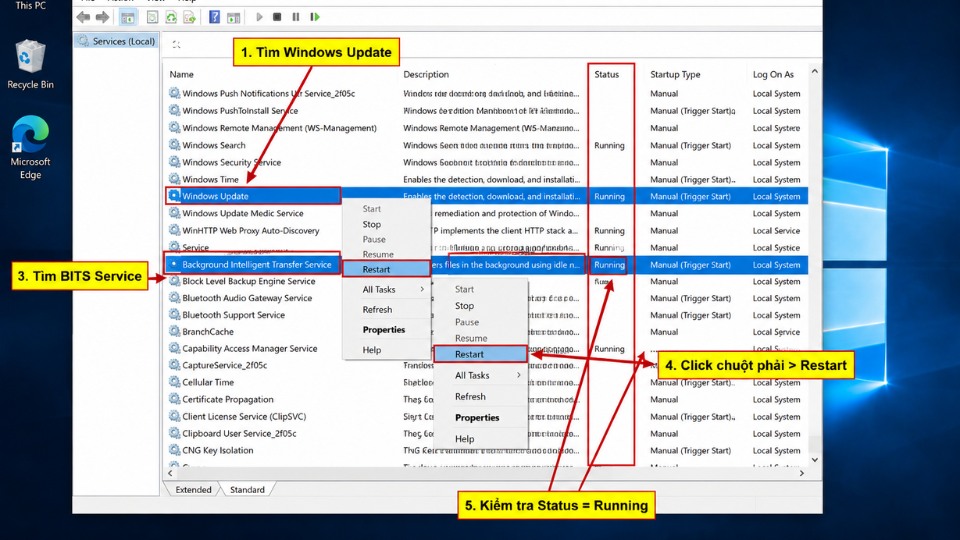Switch to the Extended tab
Viewport: 960px width, 540px height.
[193, 490]
